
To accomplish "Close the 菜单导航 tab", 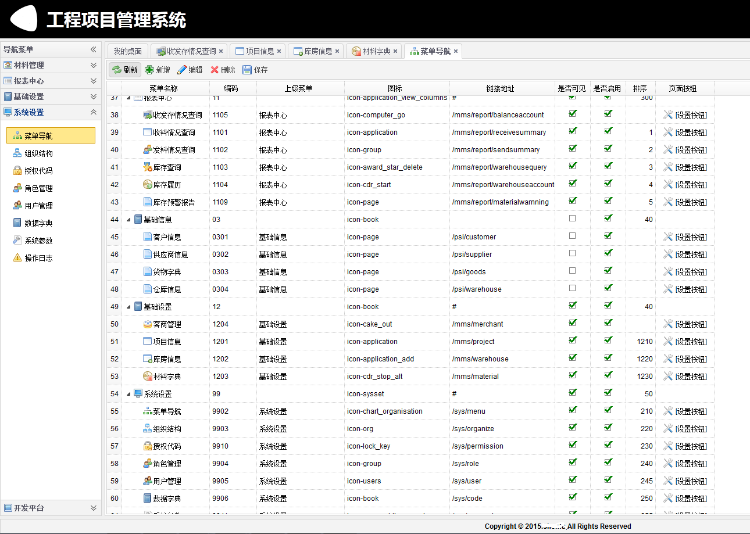I will tap(456, 51).
